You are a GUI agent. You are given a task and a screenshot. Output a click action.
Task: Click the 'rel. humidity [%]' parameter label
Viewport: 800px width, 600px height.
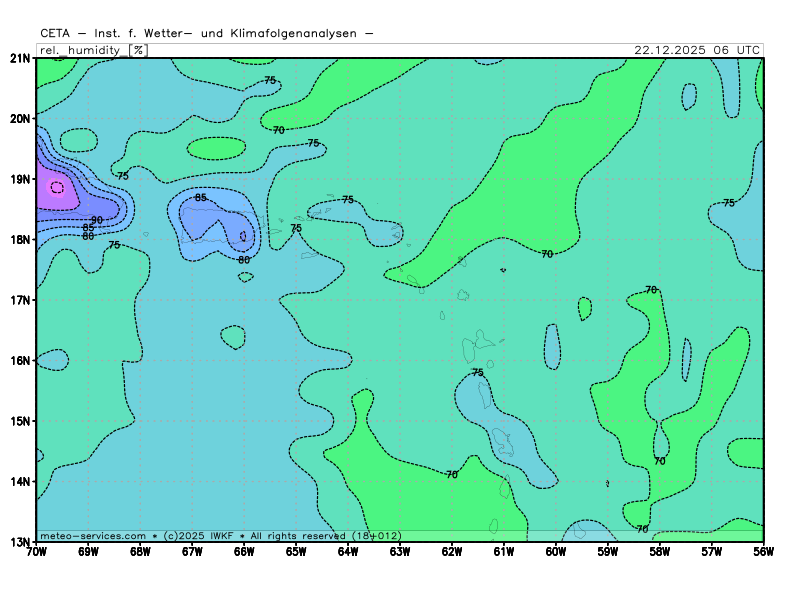(92, 49)
